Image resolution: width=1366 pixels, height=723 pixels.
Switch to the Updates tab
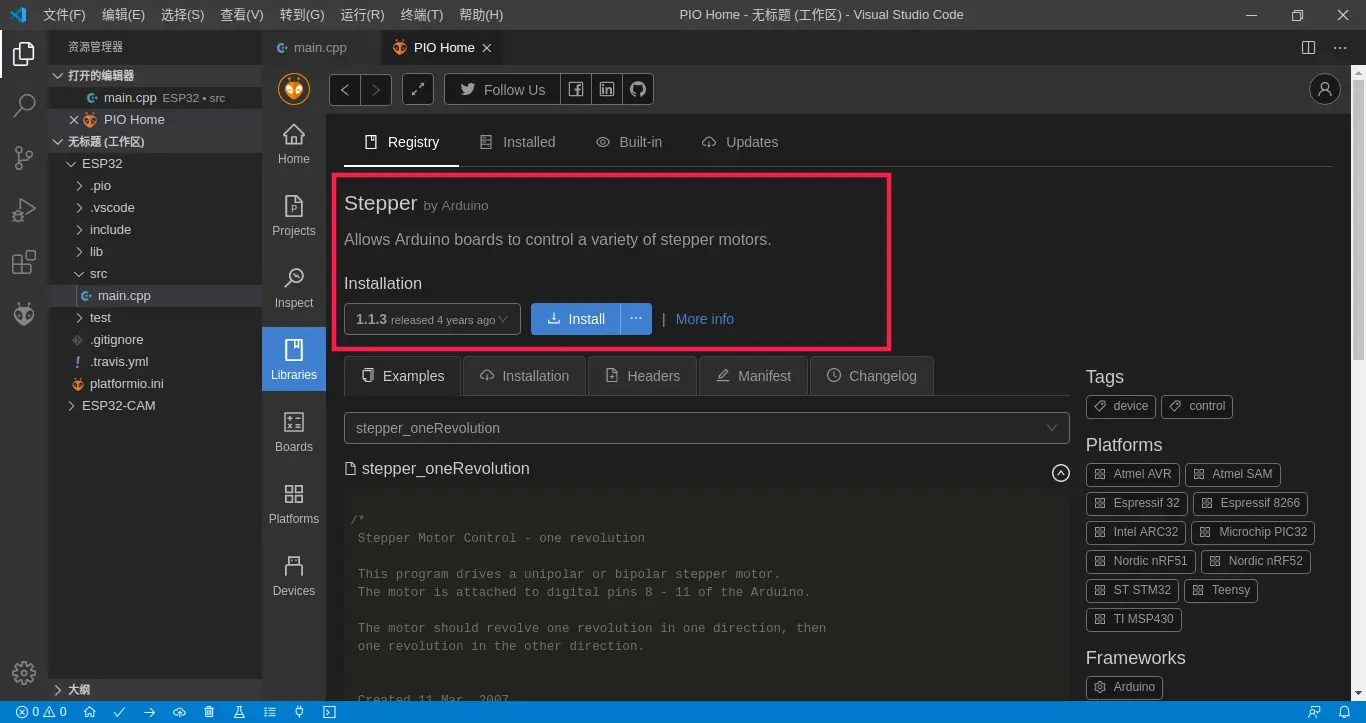[740, 142]
